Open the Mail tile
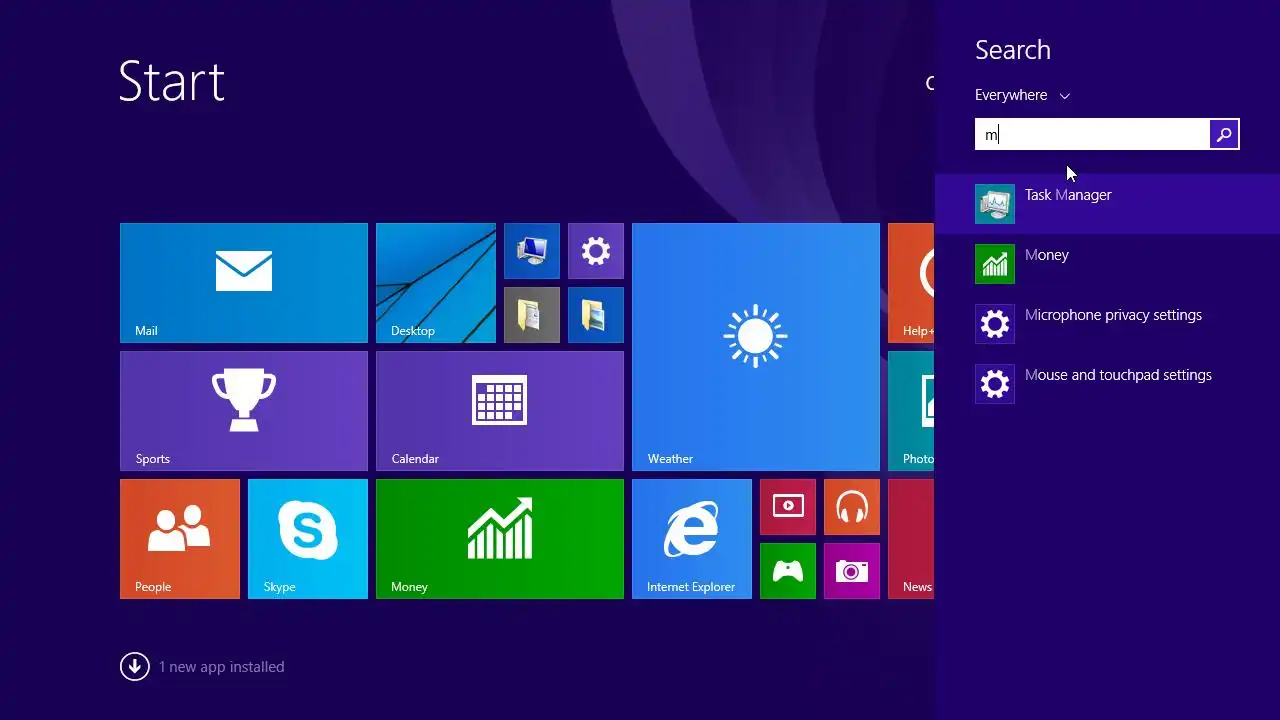The height and width of the screenshot is (720, 1280). pos(244,283)
